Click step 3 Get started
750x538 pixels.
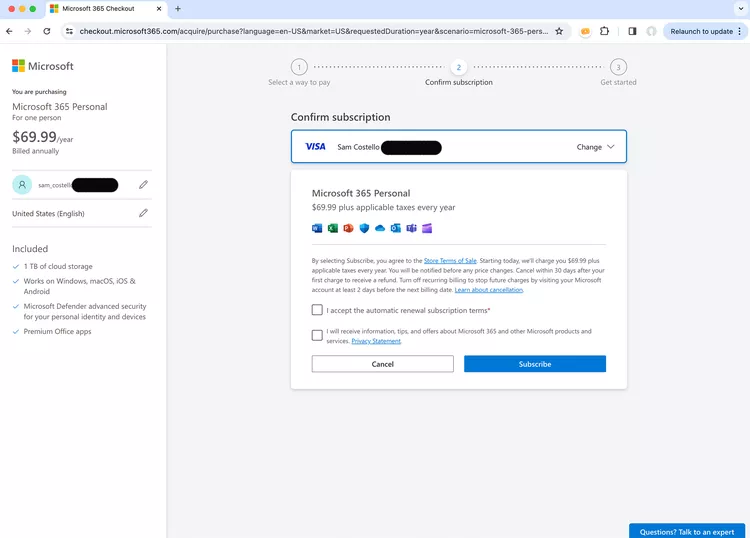click(618, 73)
